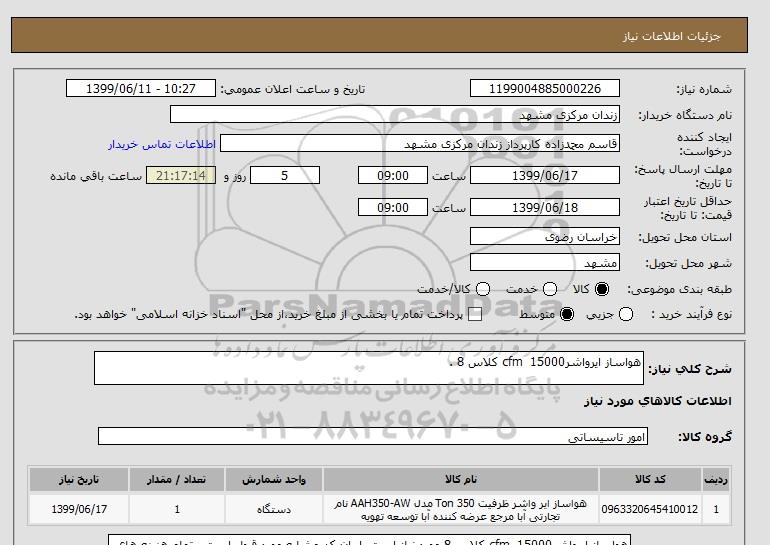
Task: Select the کالا/خدمت radio button
Action: coord(483,289)
